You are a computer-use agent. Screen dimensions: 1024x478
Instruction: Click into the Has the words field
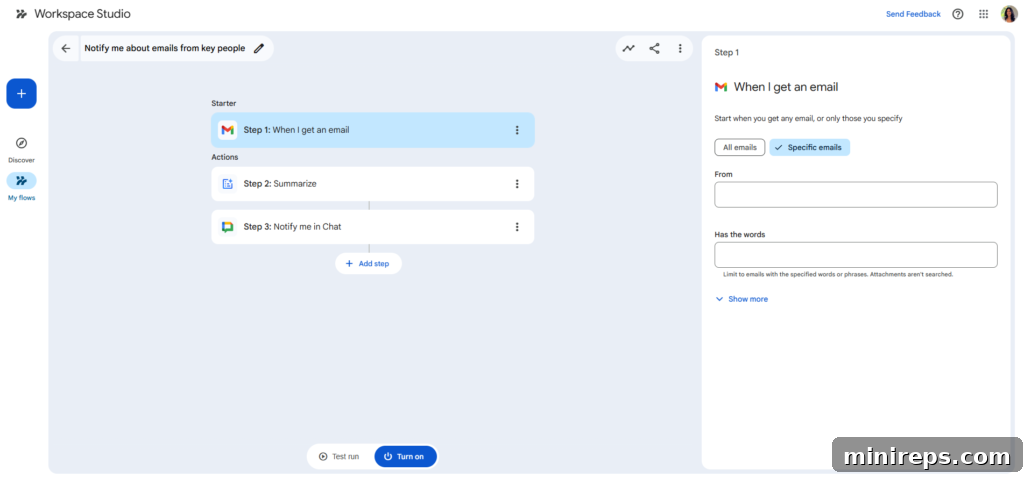[856, 255]
